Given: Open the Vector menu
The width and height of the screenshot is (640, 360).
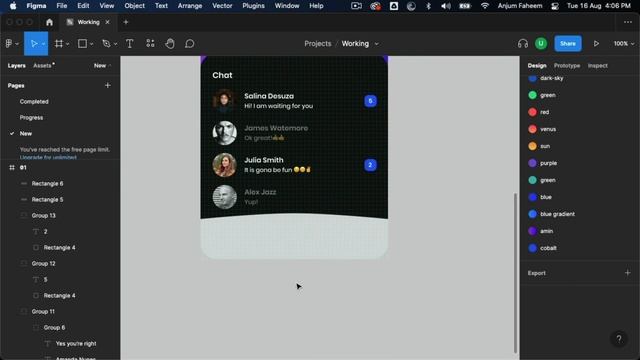Looking at the screenshot, I should point(222,6).
